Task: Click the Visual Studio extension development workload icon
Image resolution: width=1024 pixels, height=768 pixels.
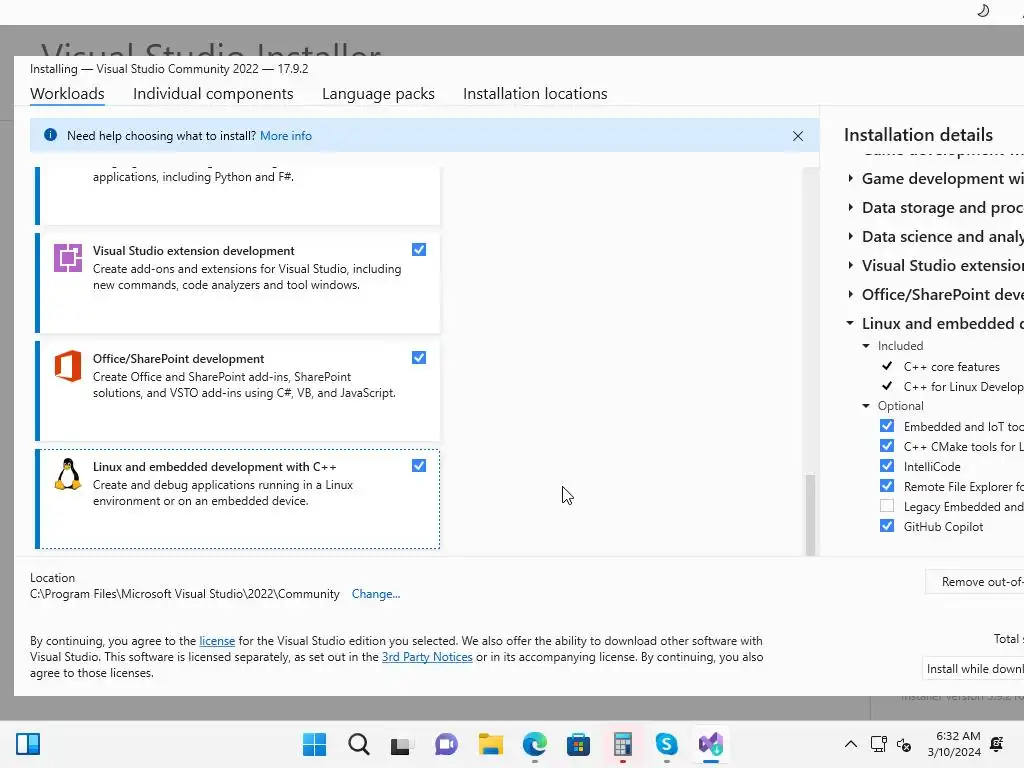Action: 68,258
